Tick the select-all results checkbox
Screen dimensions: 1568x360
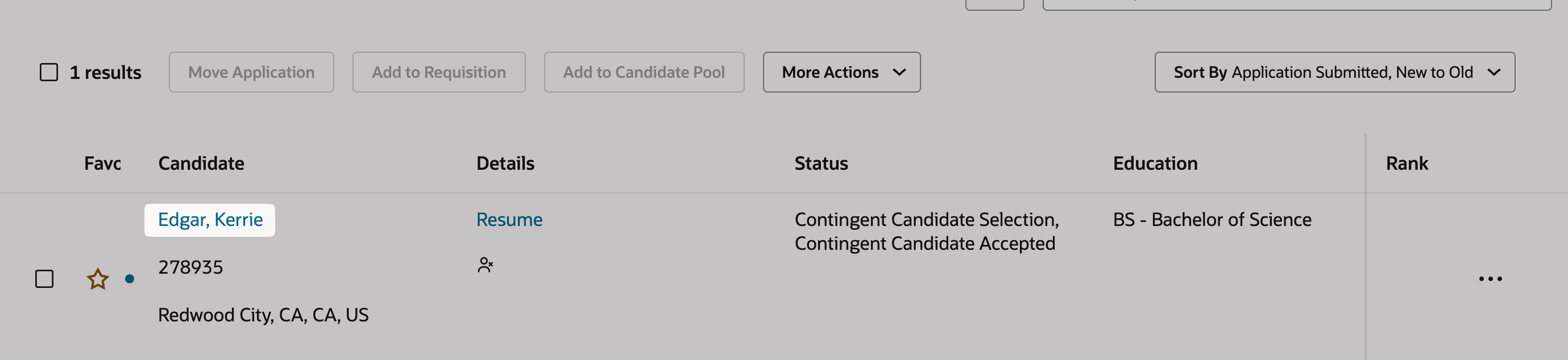tap(49, 72)
